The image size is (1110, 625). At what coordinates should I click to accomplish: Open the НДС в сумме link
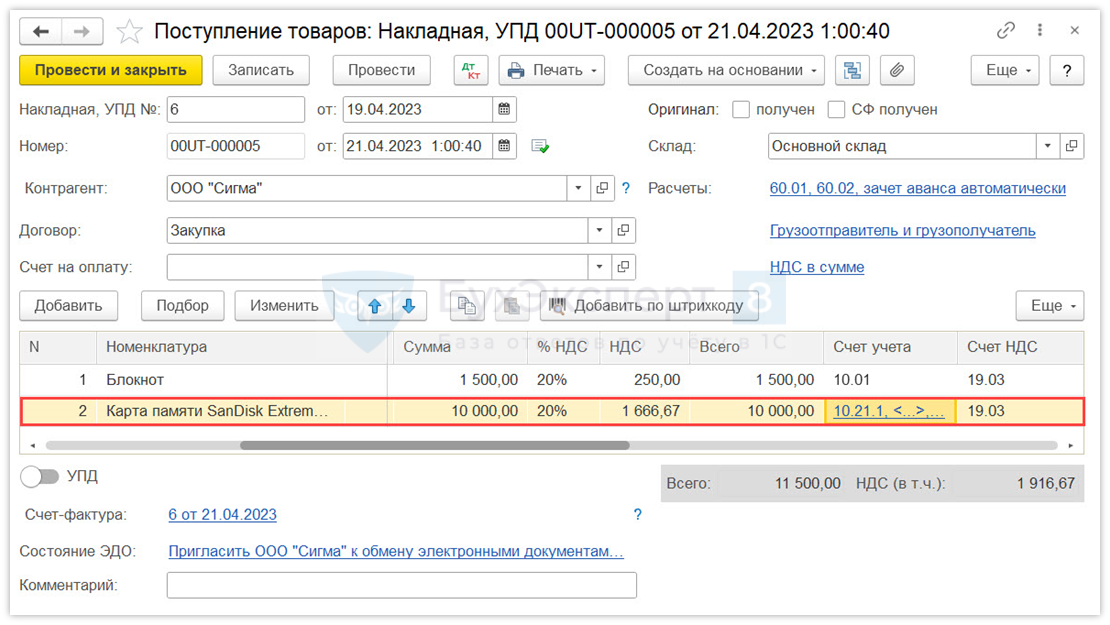pyautogui.click(x=817, y=267)
